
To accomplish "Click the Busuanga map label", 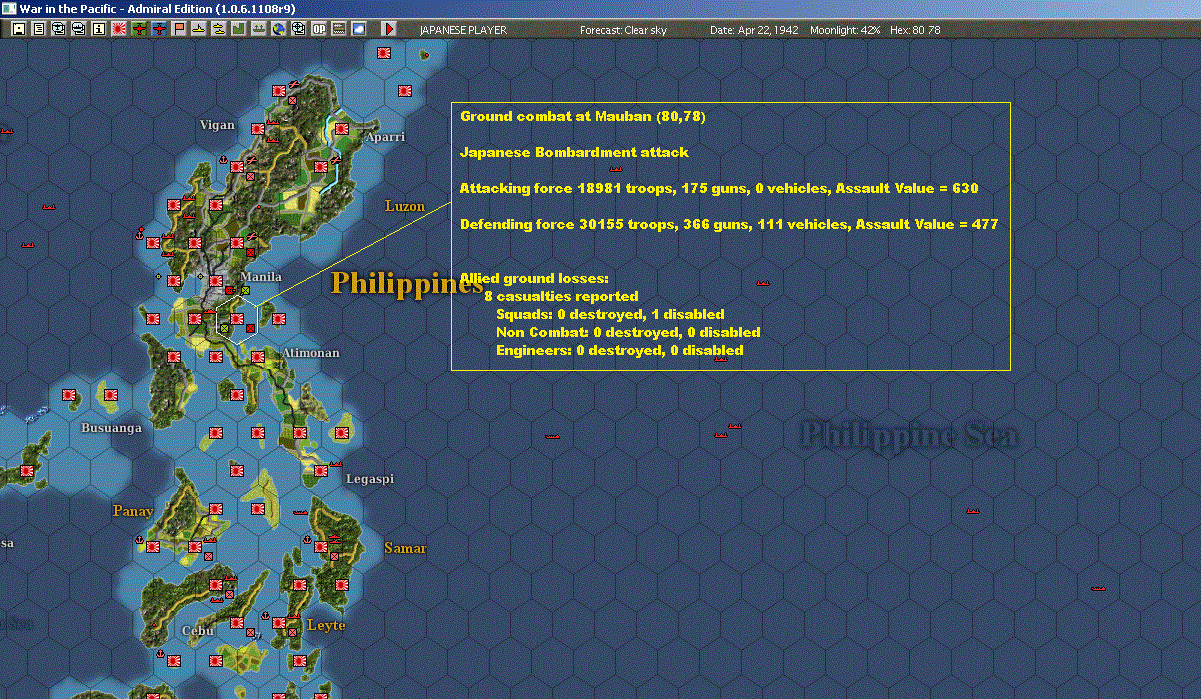I will (111, 428).
